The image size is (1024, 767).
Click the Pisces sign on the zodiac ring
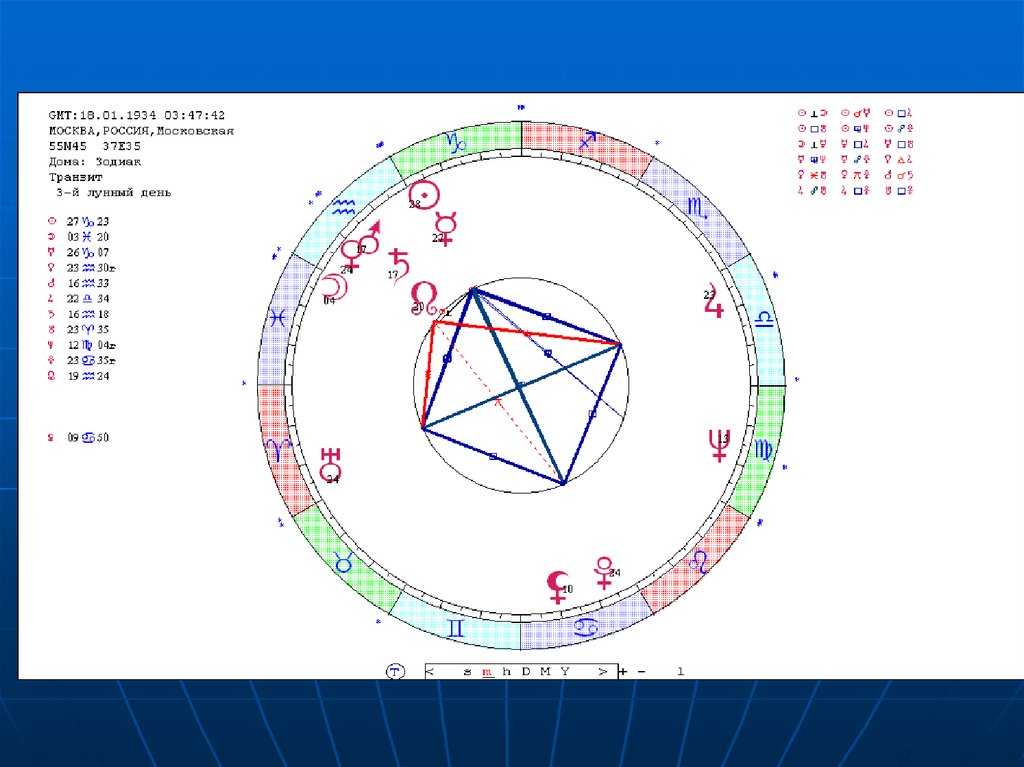[278, 319]
